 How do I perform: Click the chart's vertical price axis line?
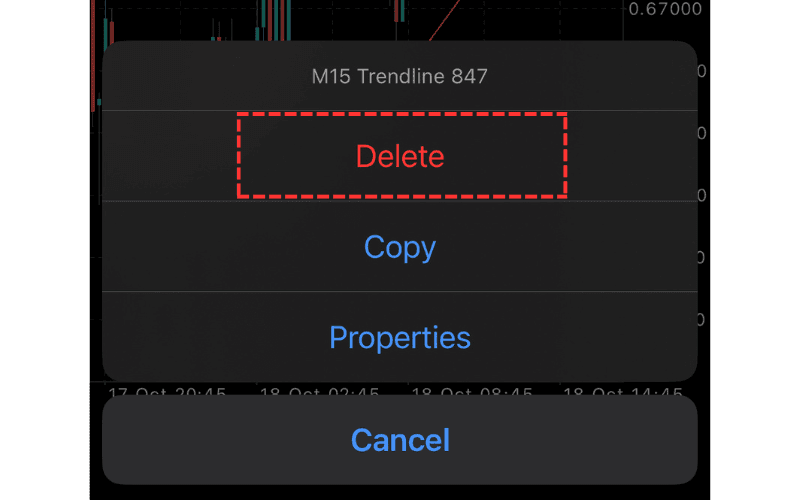click(x=622, y=20)
